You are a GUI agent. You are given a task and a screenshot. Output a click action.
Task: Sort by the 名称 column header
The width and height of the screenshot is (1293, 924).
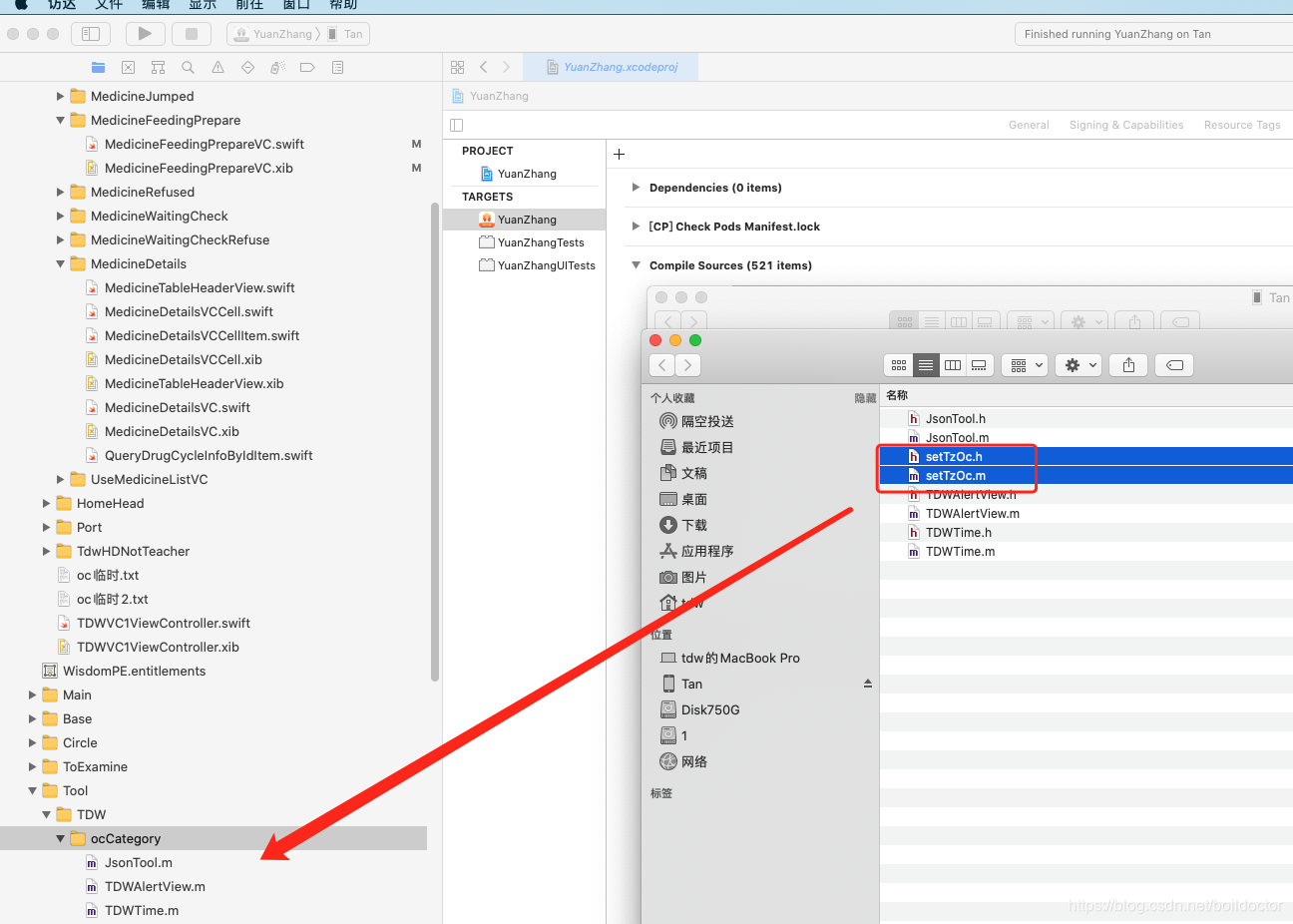click(x=897, y=395)
